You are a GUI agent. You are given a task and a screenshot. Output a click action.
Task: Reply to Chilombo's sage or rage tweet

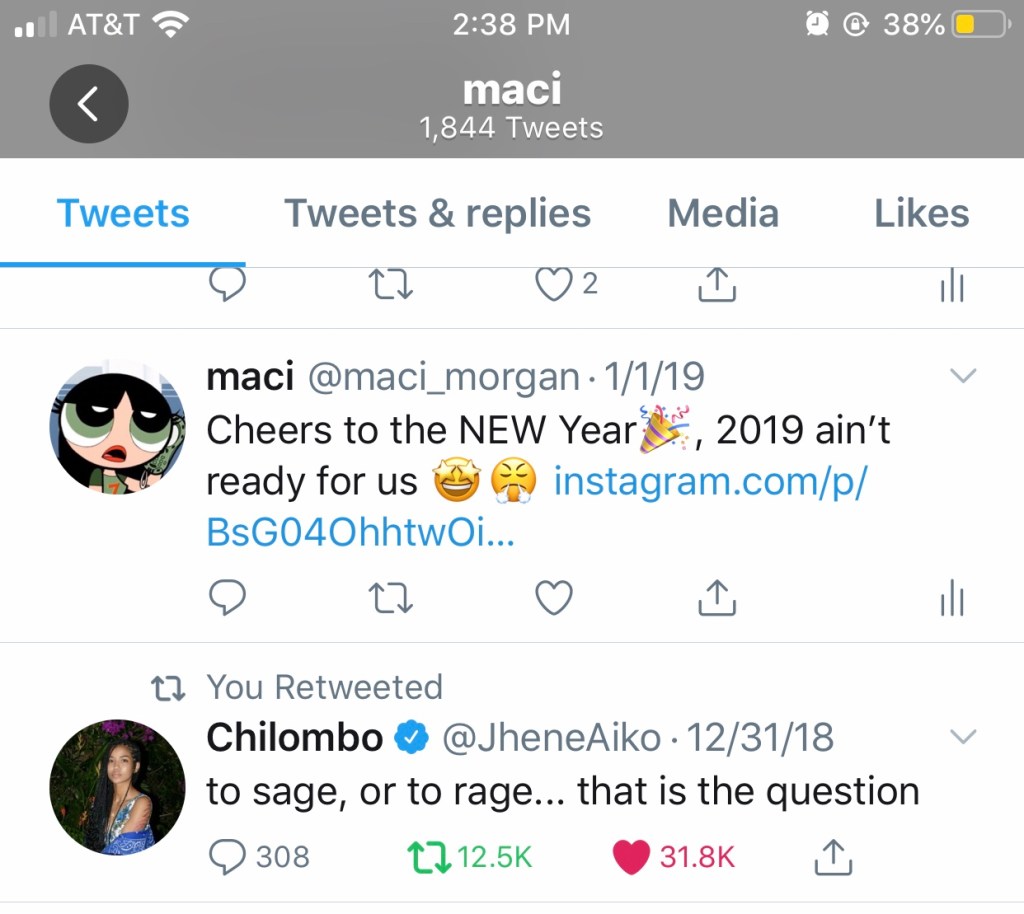pyautogui.click(x=228, y=856)
